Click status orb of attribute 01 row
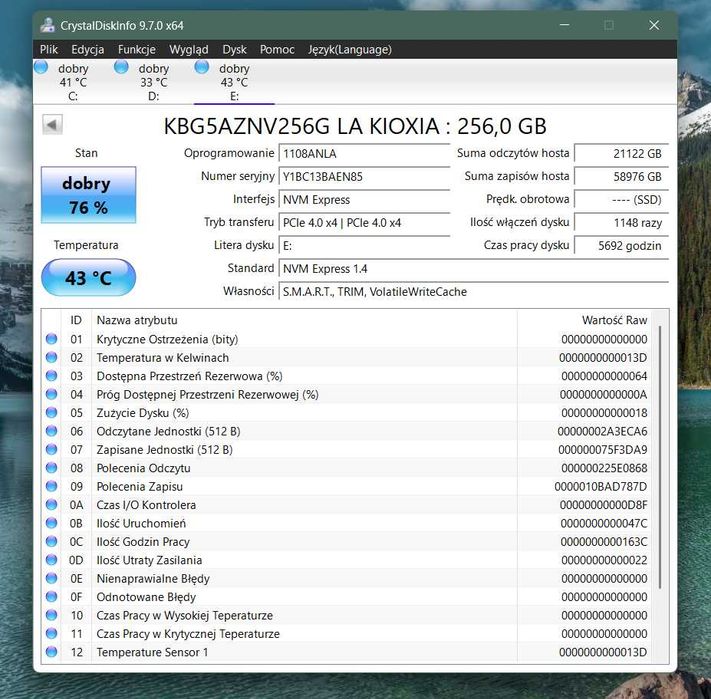The image size is (711, 699). point(52,339)
